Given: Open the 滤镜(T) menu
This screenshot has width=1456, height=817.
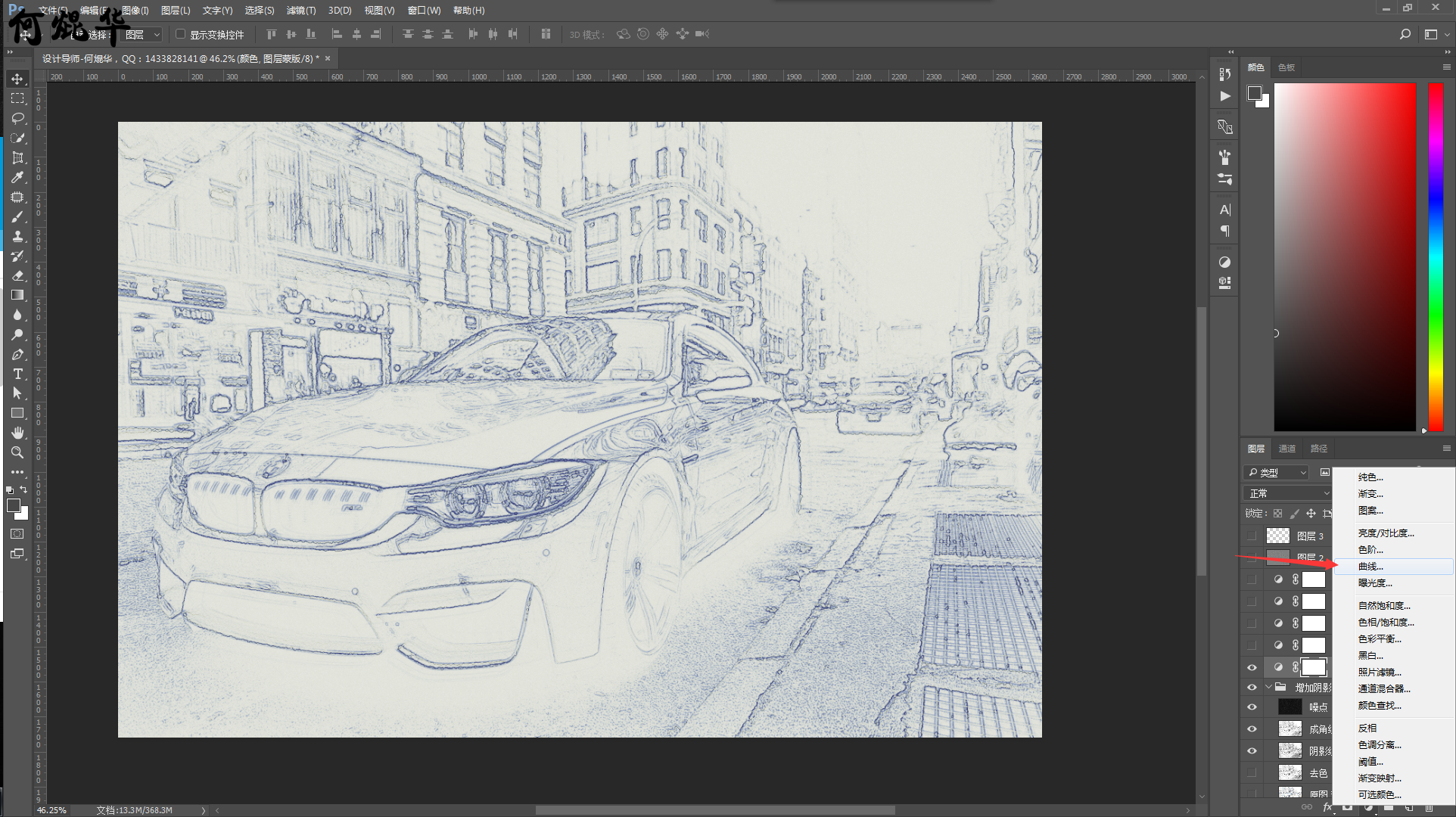Looking at the screenshot, I should (300, 11).
